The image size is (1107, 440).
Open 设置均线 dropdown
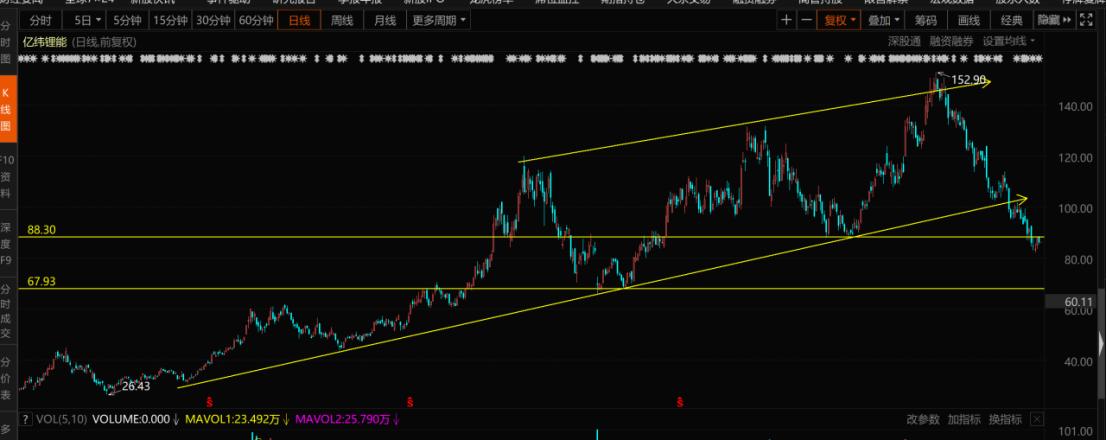[1010, 42]
